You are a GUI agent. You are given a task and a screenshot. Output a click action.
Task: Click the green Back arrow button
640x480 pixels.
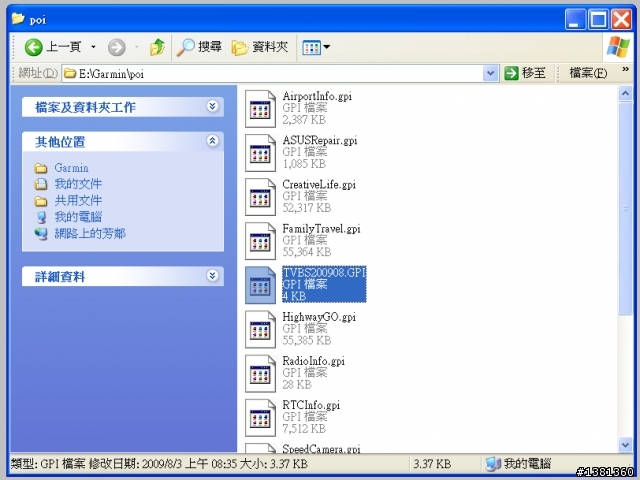pyautogui.click(x=33, y=47)
